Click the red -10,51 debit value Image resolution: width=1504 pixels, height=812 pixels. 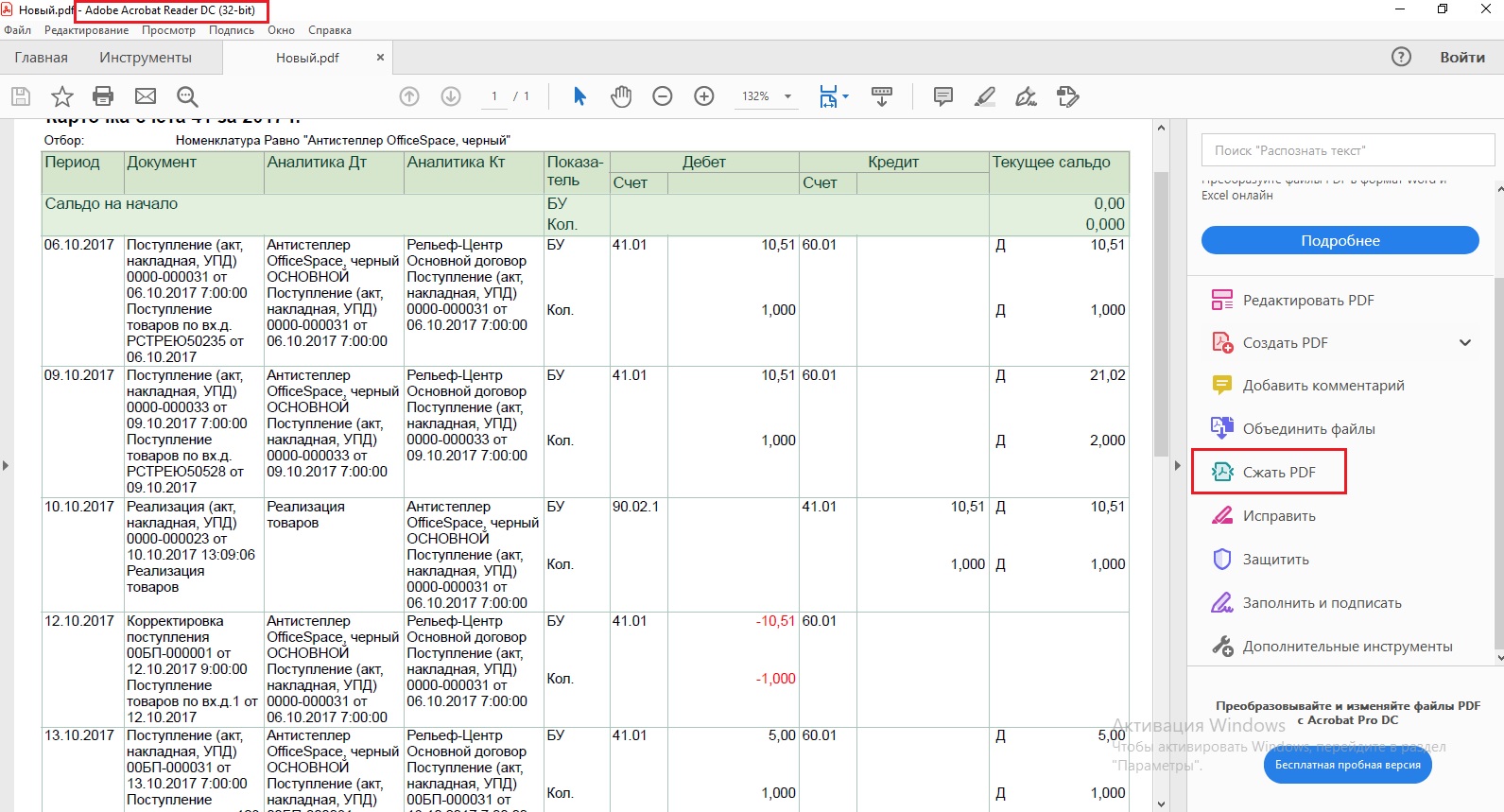[775, 621]
